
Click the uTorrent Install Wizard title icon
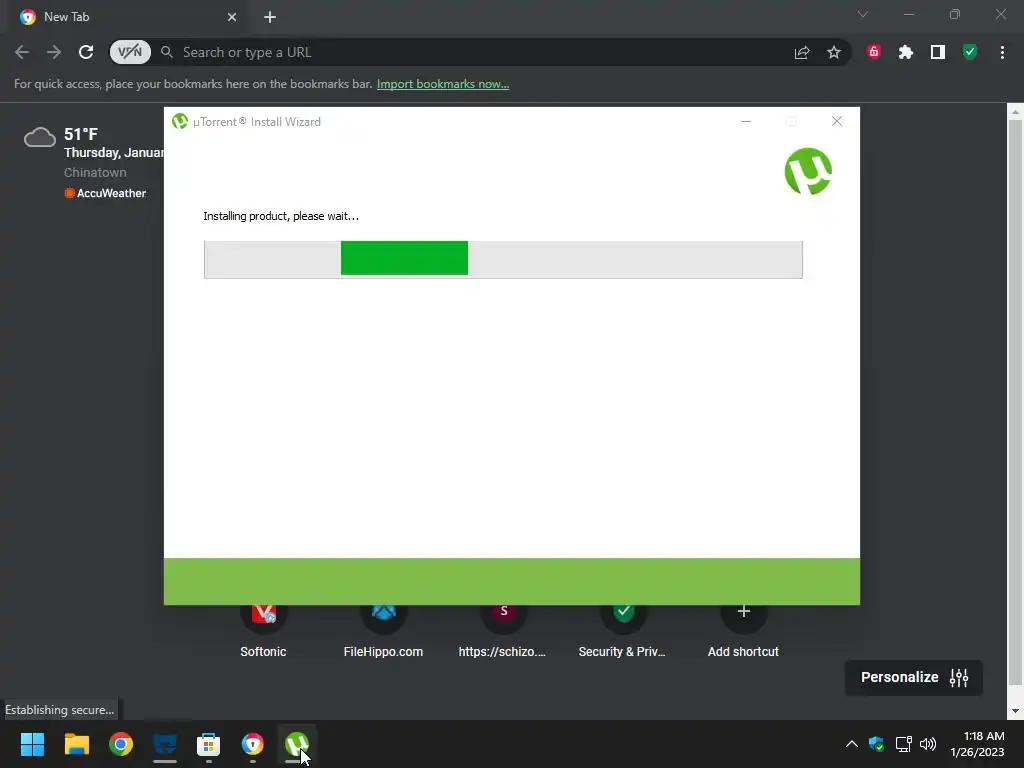[180, 121]
